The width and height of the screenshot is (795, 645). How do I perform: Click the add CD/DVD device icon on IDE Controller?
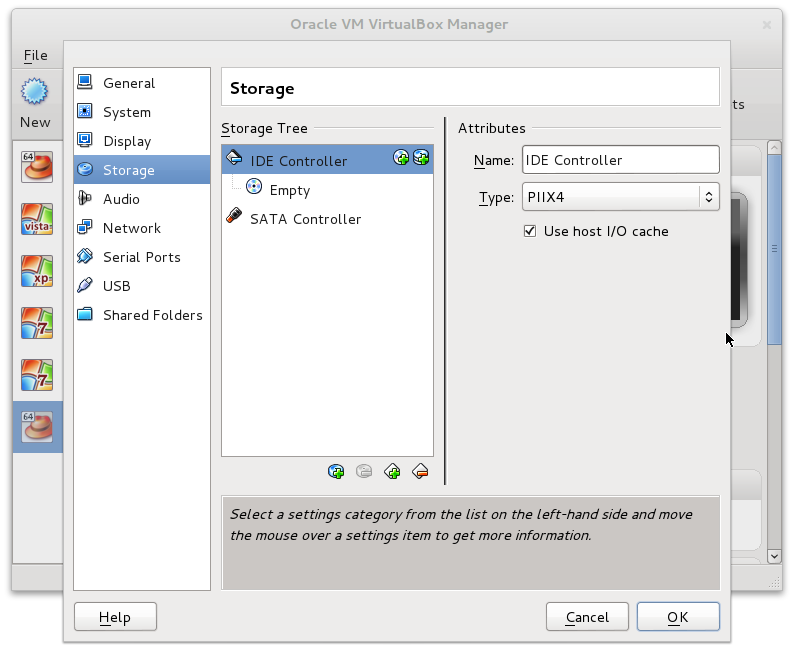coord(401,158)
